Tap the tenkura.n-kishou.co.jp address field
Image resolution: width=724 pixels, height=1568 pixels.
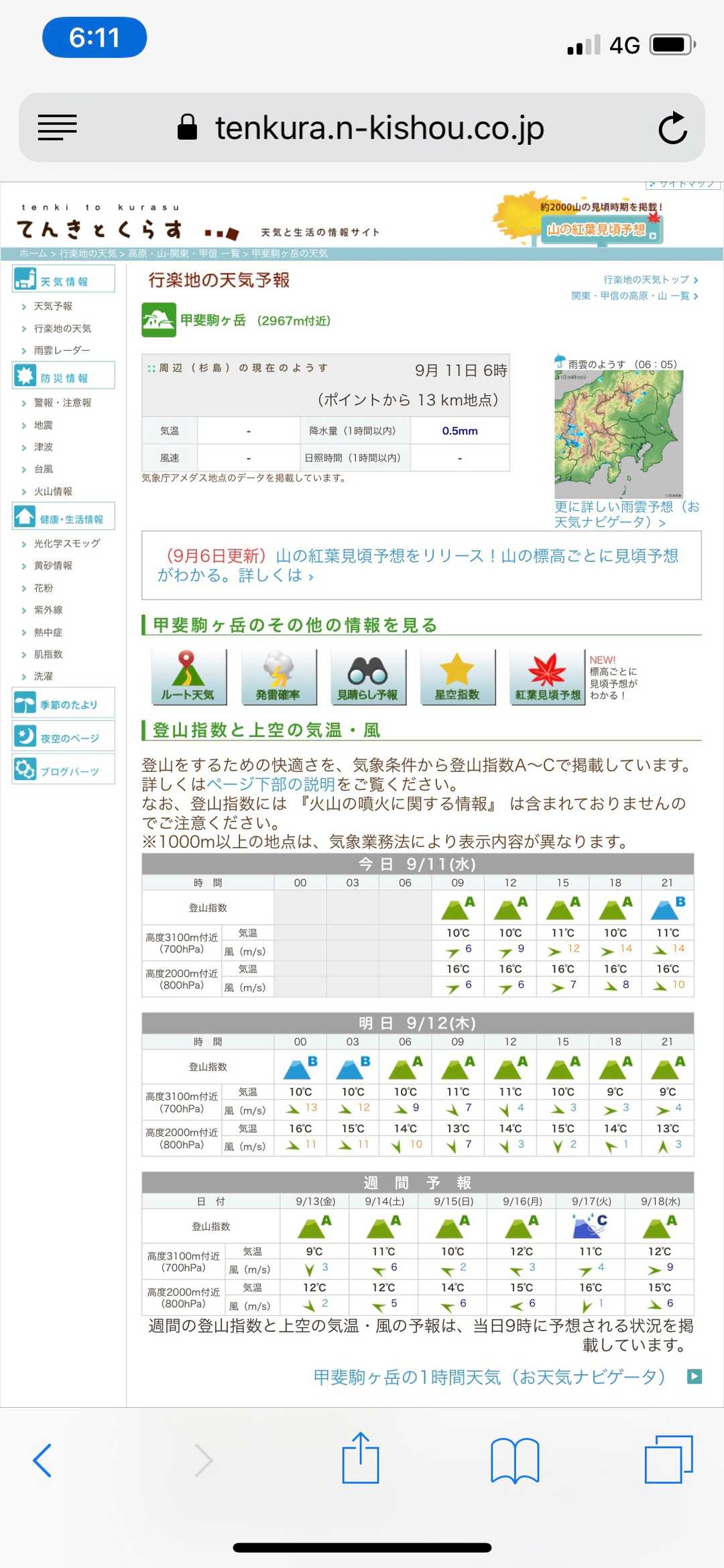pyautogui.click(x=379, y=128)
